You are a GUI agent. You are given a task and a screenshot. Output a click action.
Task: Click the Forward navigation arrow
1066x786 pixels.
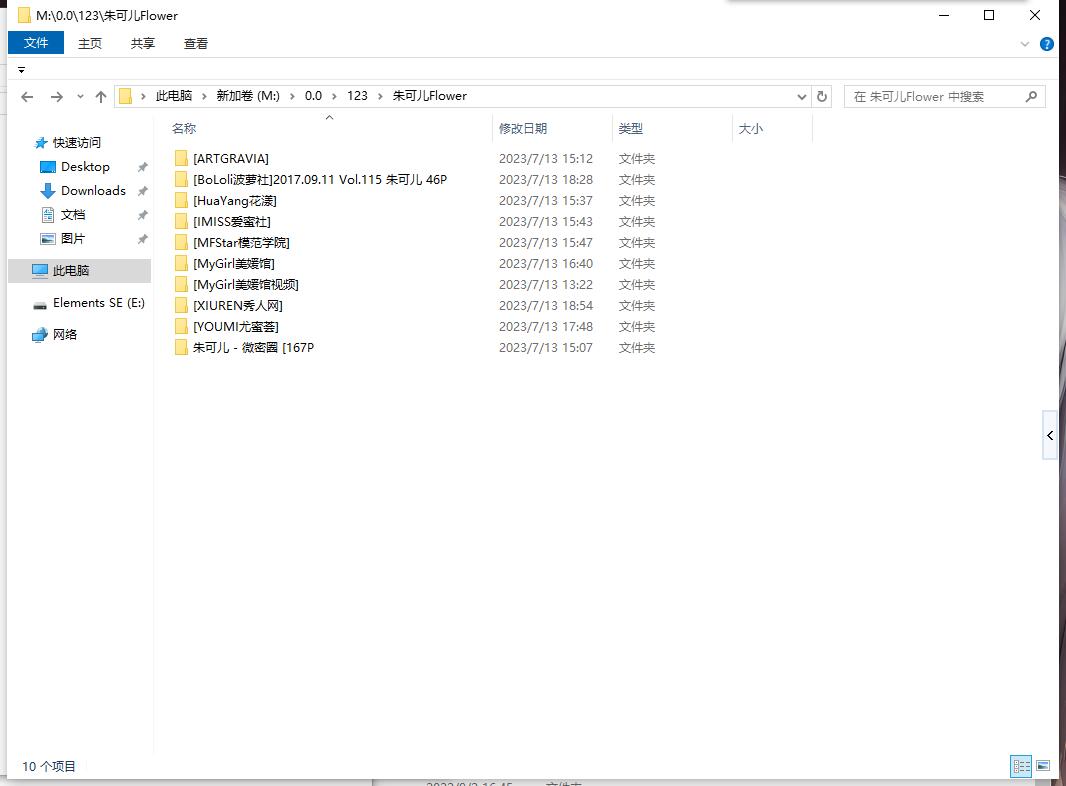pos(57,97)
